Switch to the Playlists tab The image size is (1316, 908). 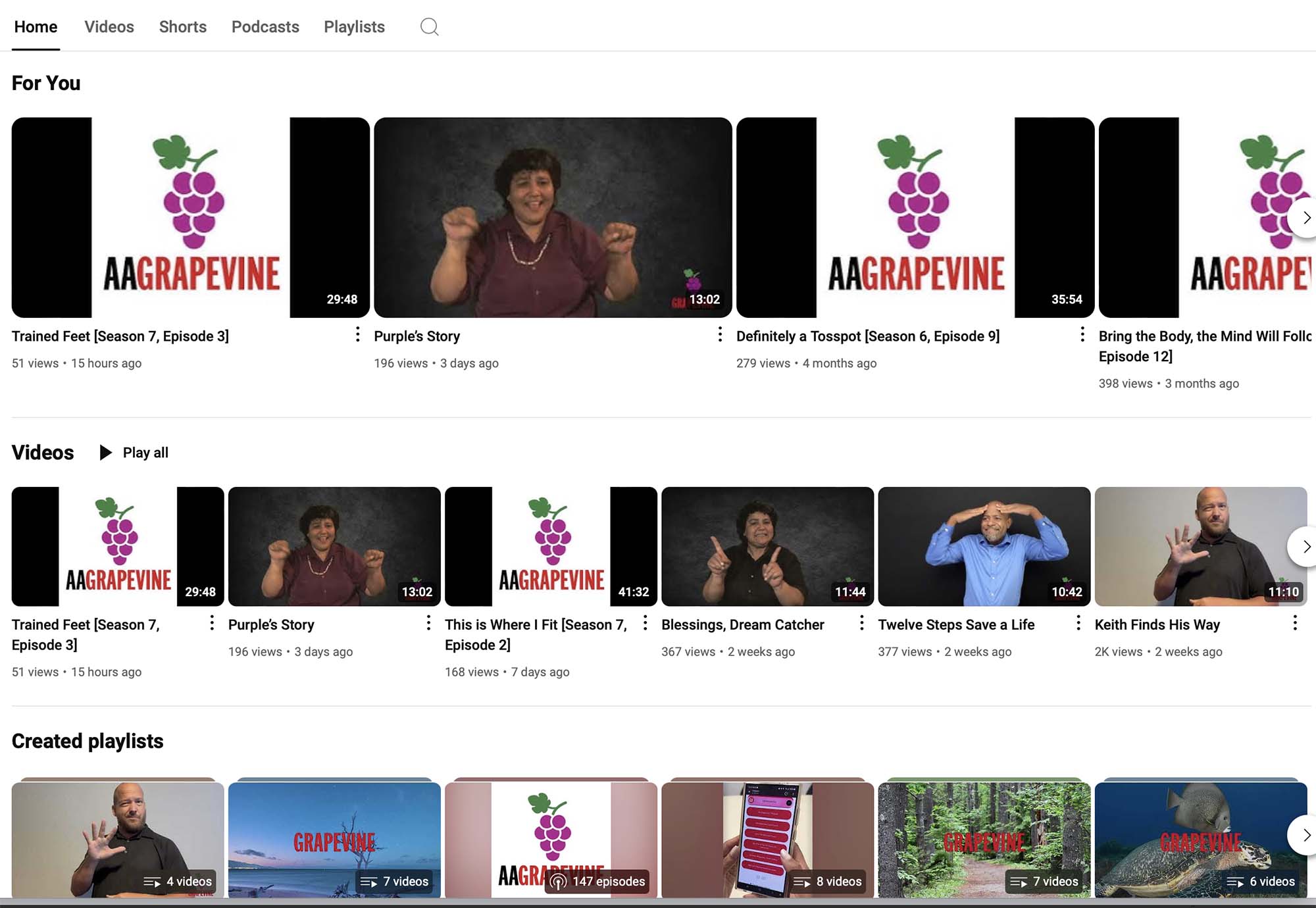(354, 27)
